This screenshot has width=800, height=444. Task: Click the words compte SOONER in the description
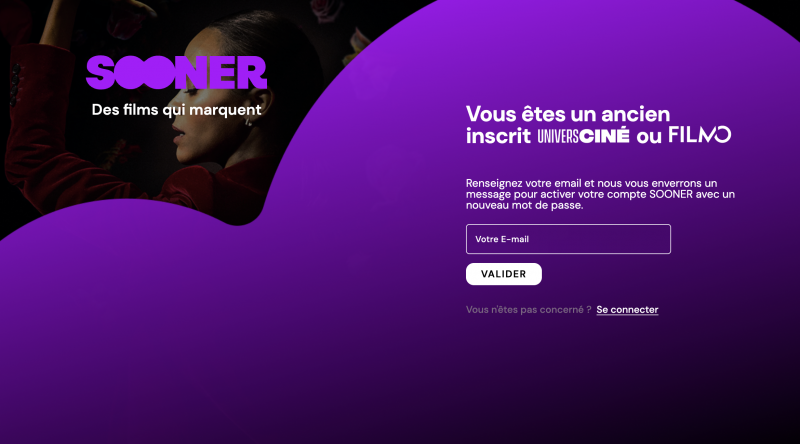pos(650,194)
